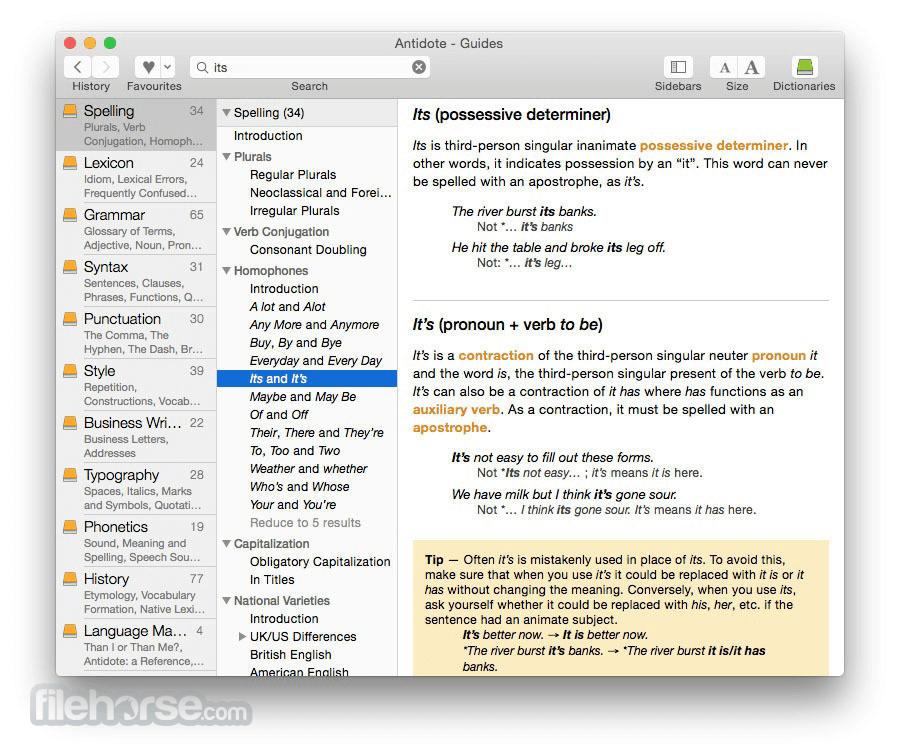
Task: Collapse the Homophones group
Action: pyautogui.click(x=226, y=270)
